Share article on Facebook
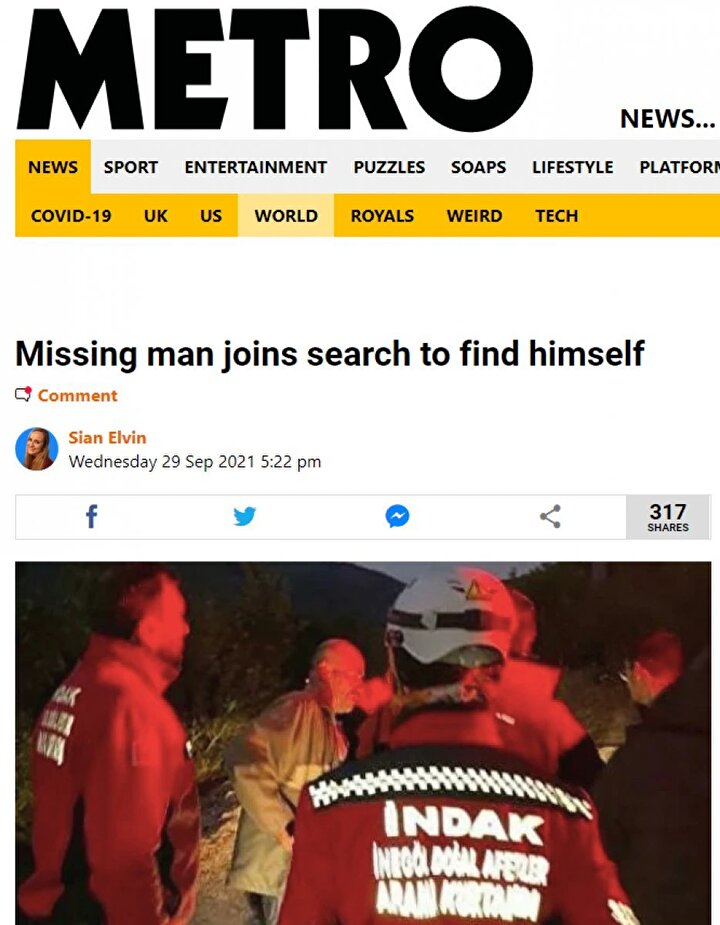Screen dimensions: 720x925 coord(91,517)
